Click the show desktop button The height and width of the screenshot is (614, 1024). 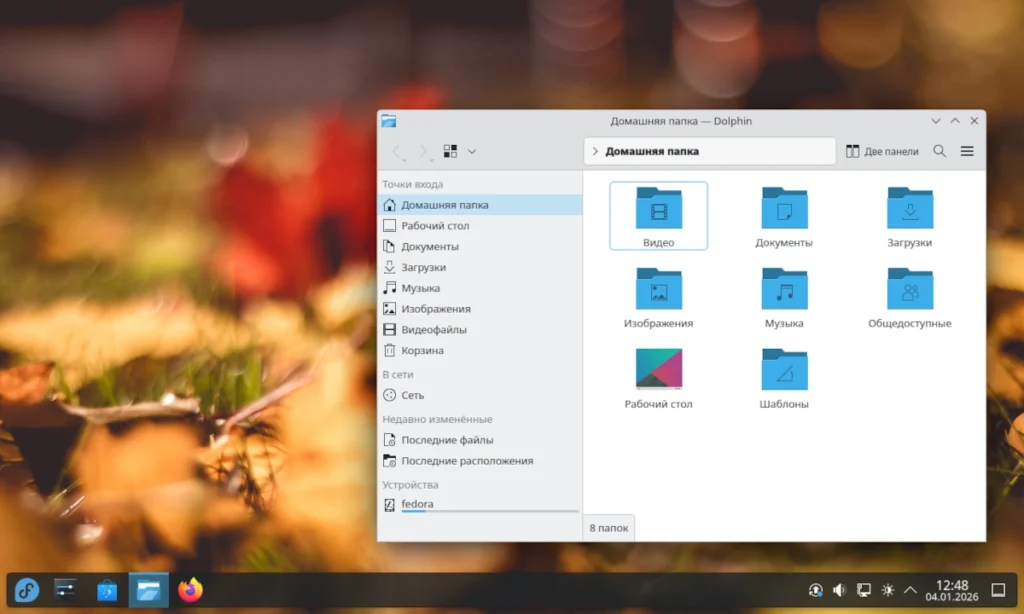pos(999,590)
